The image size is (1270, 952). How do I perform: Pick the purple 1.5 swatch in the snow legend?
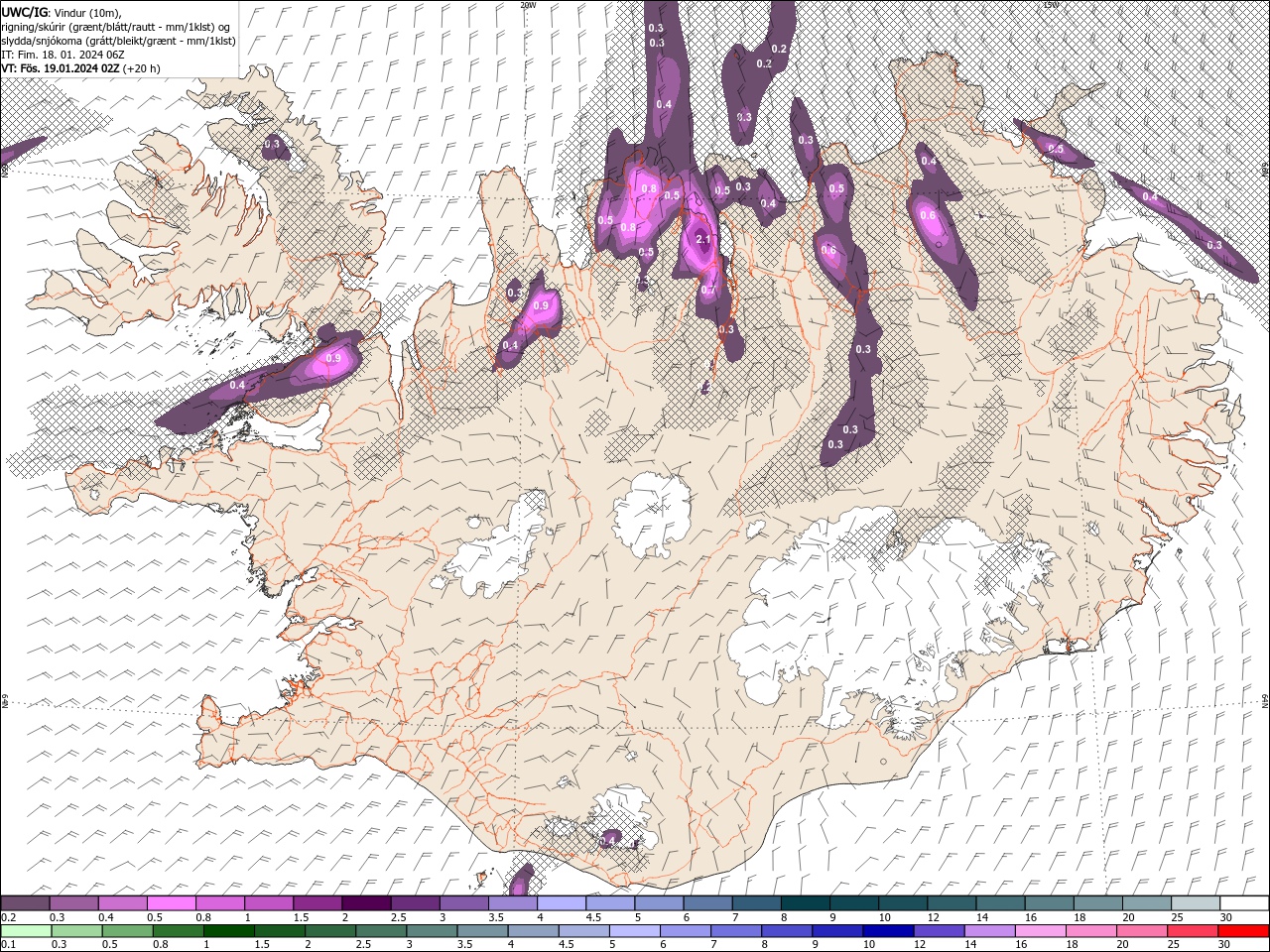click(x=317, y=903)
